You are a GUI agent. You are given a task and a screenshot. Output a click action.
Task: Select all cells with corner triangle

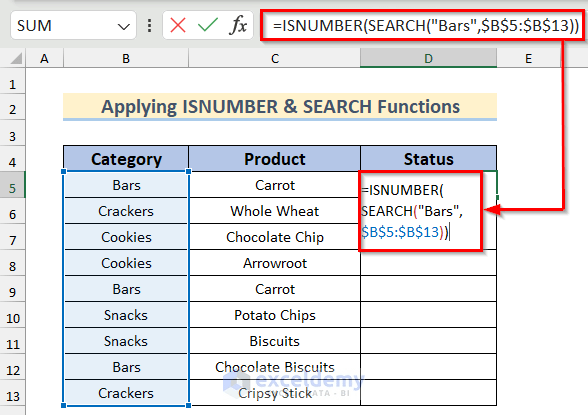[16, 59]
